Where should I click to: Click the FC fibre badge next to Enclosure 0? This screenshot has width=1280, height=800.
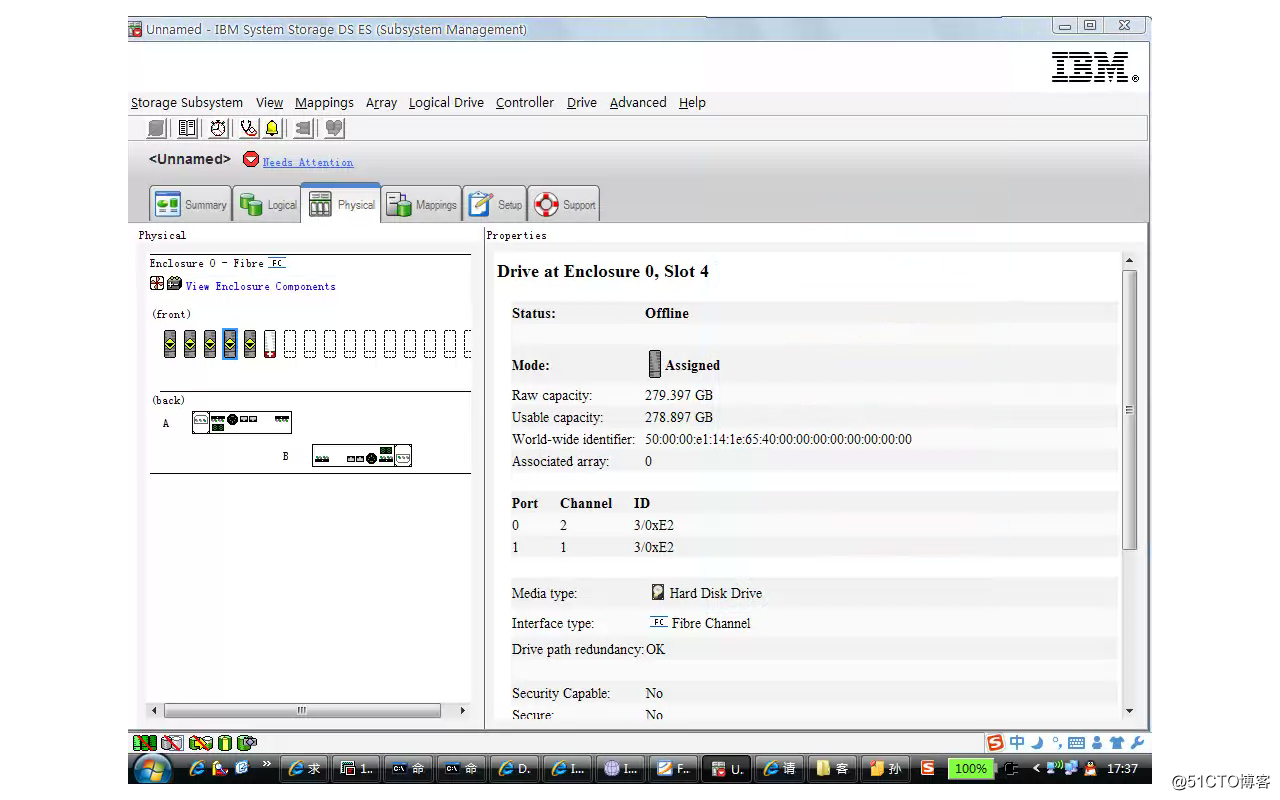point(277,263)
